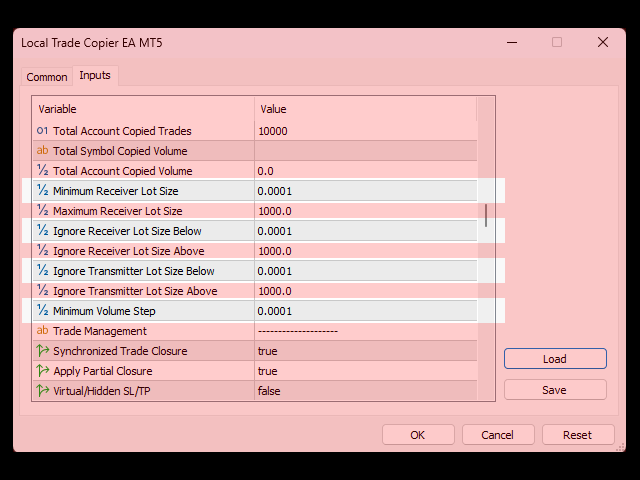This screenshot has height=480, width=640.
Task: Click the ab icon beside Trade Management
Action: [x=42, y=330]
